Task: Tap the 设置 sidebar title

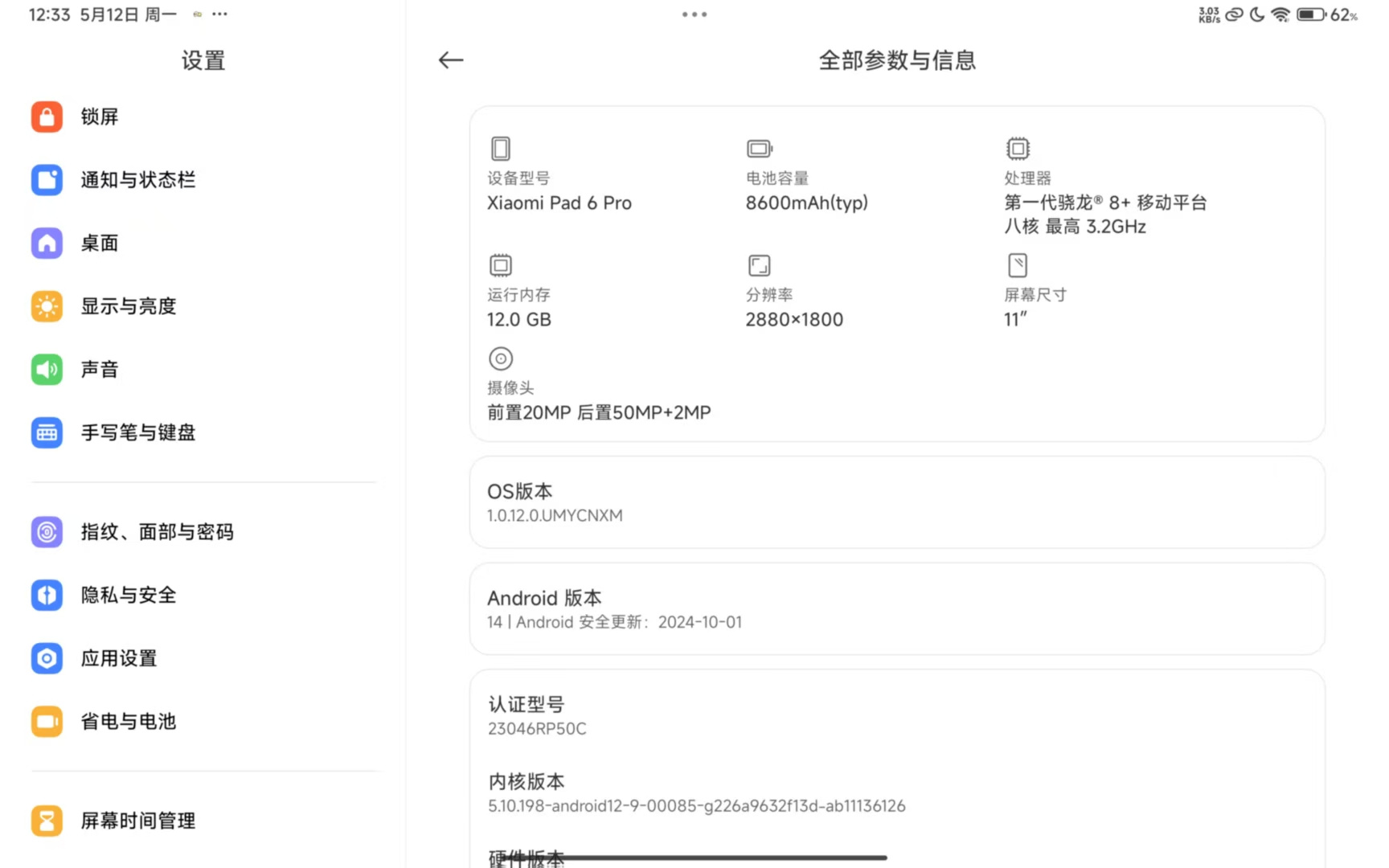Action: coord(203,60)
